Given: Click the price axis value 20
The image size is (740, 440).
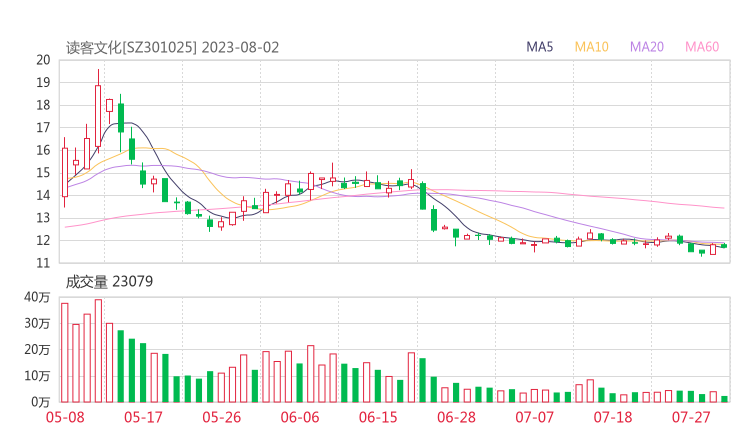Looking at the screenshot, I should pos(43,60).
